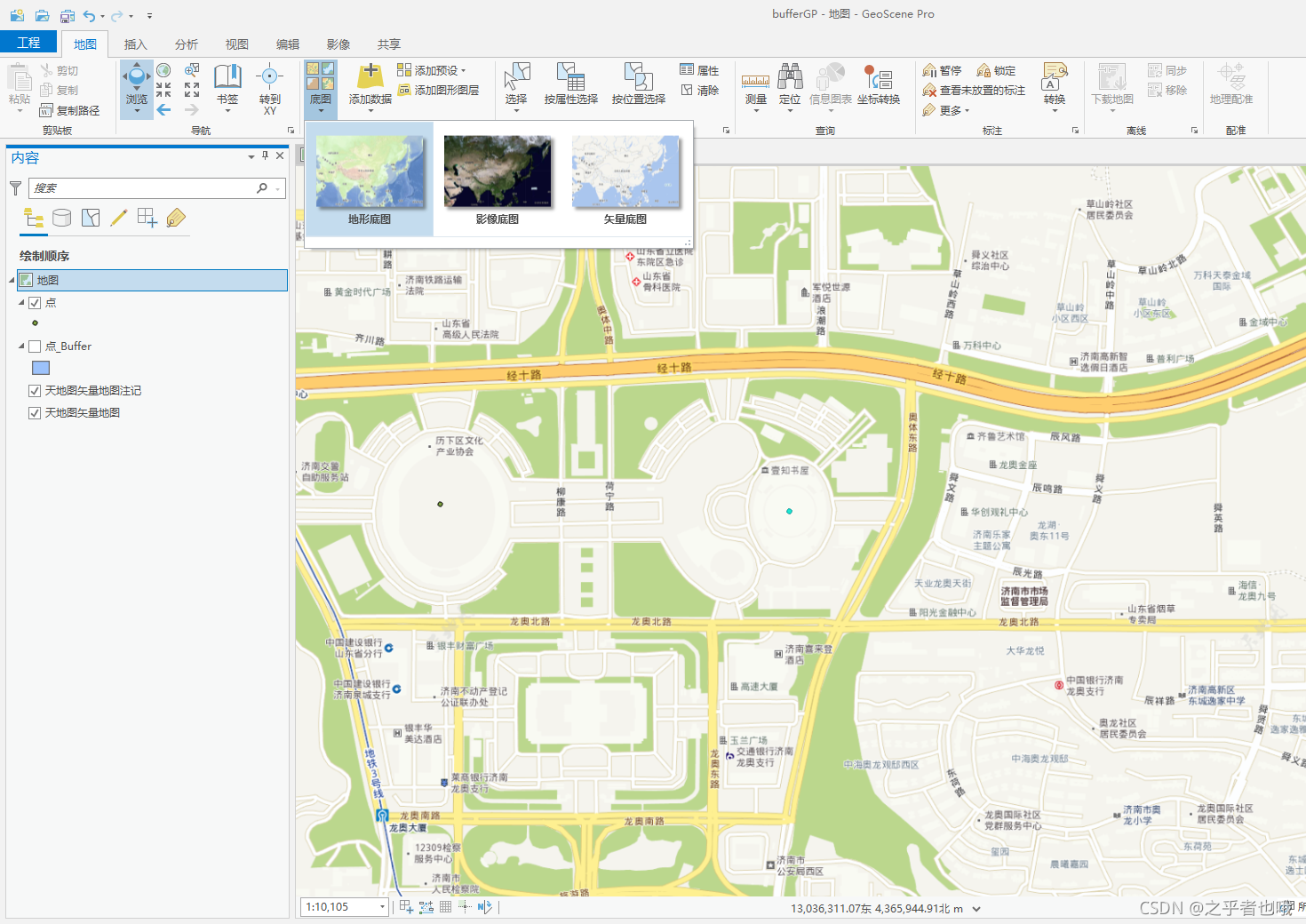Switch to the 编辑 (Edit) ribbon tab

287,44
